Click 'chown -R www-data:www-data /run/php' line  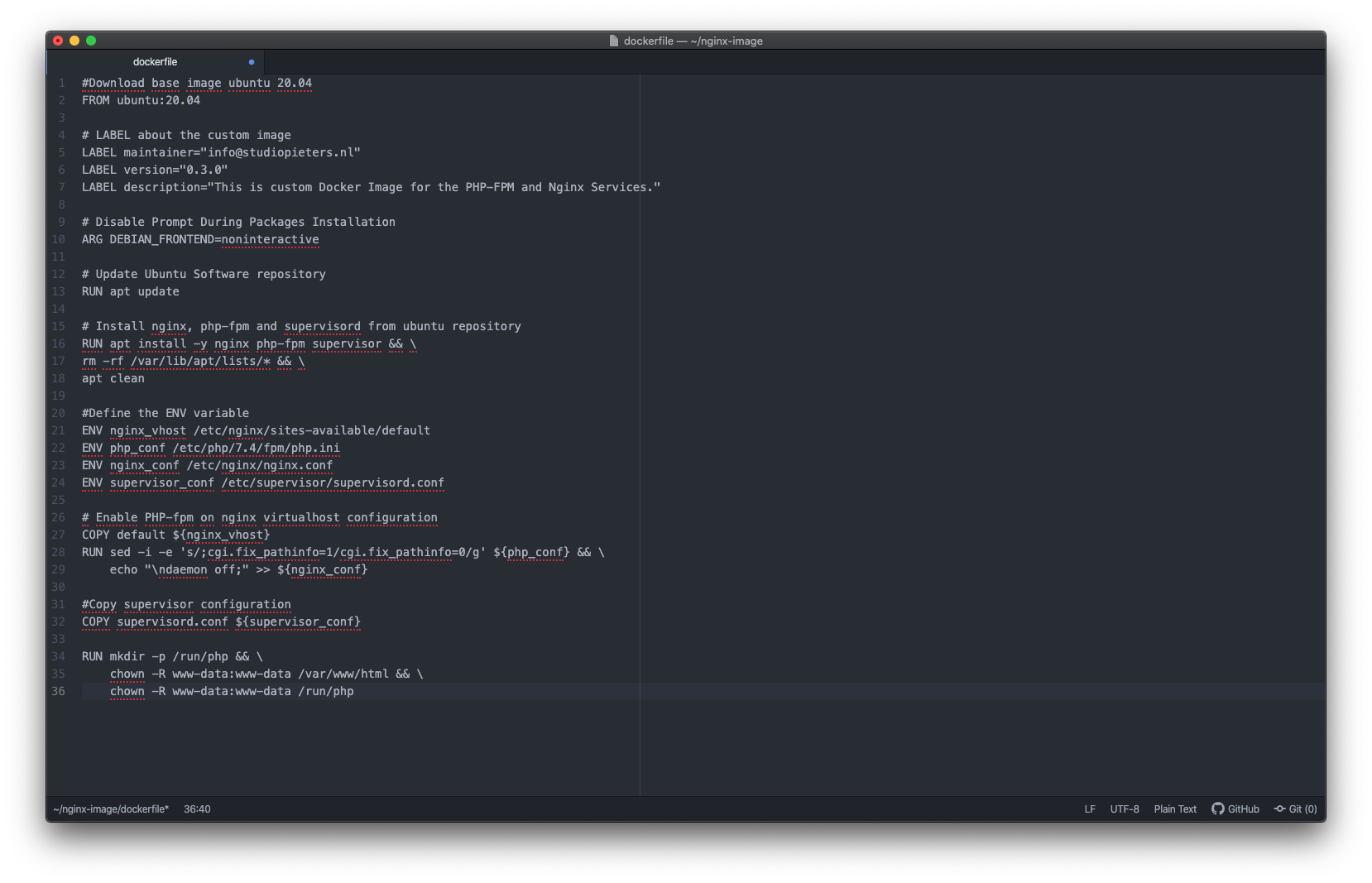coord(232,691)
